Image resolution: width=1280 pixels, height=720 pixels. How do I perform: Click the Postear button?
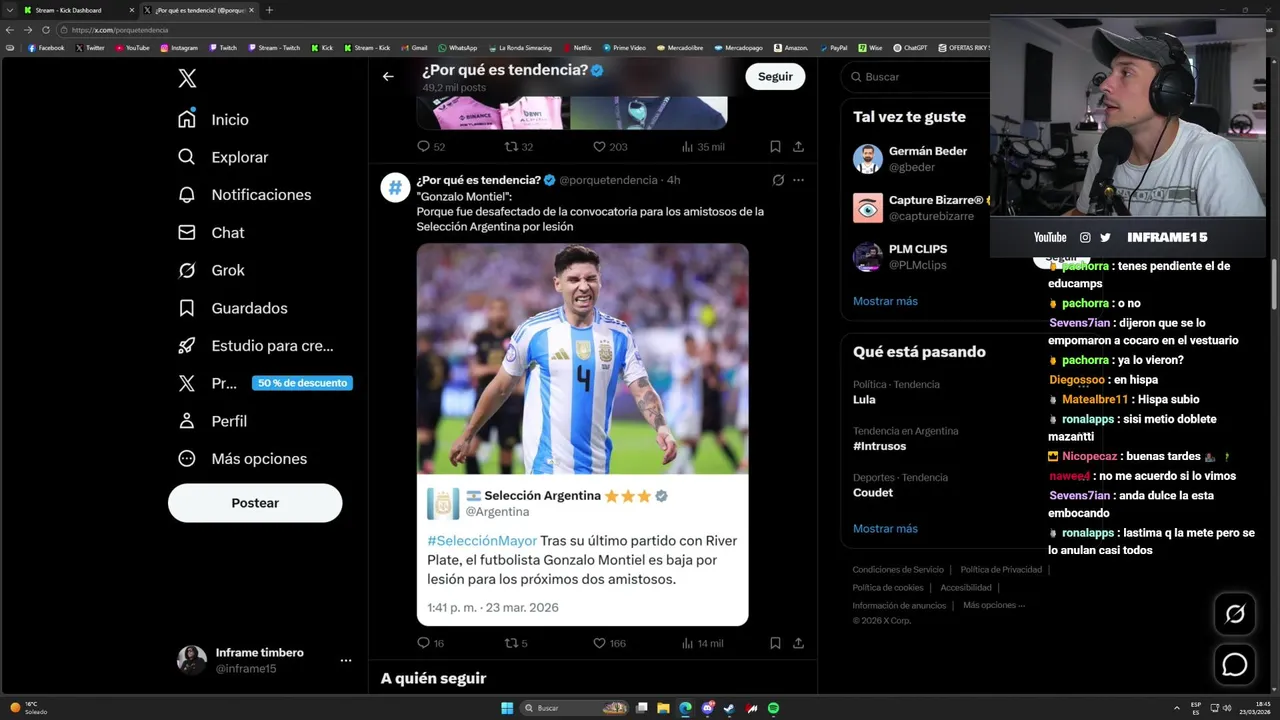coord(255,503)
